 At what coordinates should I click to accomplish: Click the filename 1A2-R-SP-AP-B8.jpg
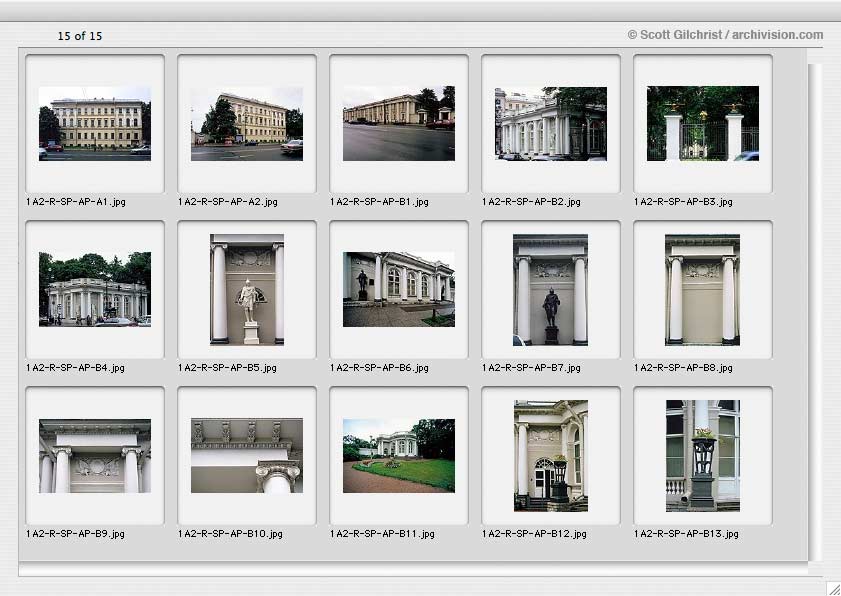[683, 368]
